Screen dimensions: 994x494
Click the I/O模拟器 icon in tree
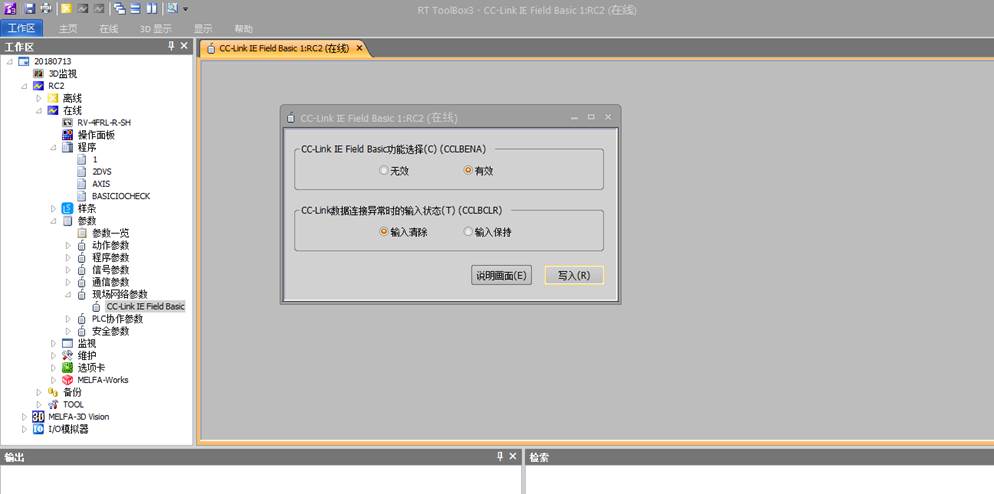[38, 429]
